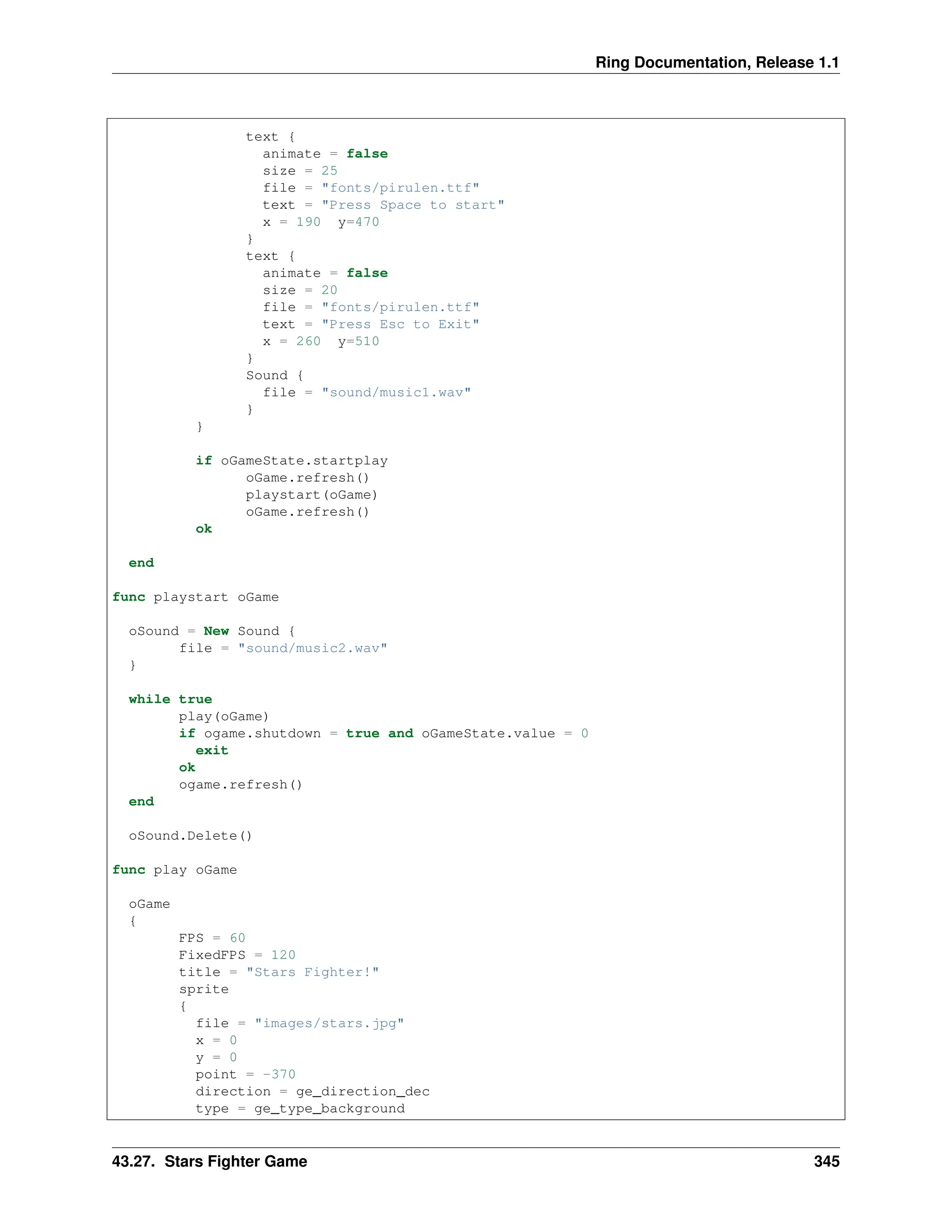
Task: Click the string "Press Space to start"
Action: [413, 205]
